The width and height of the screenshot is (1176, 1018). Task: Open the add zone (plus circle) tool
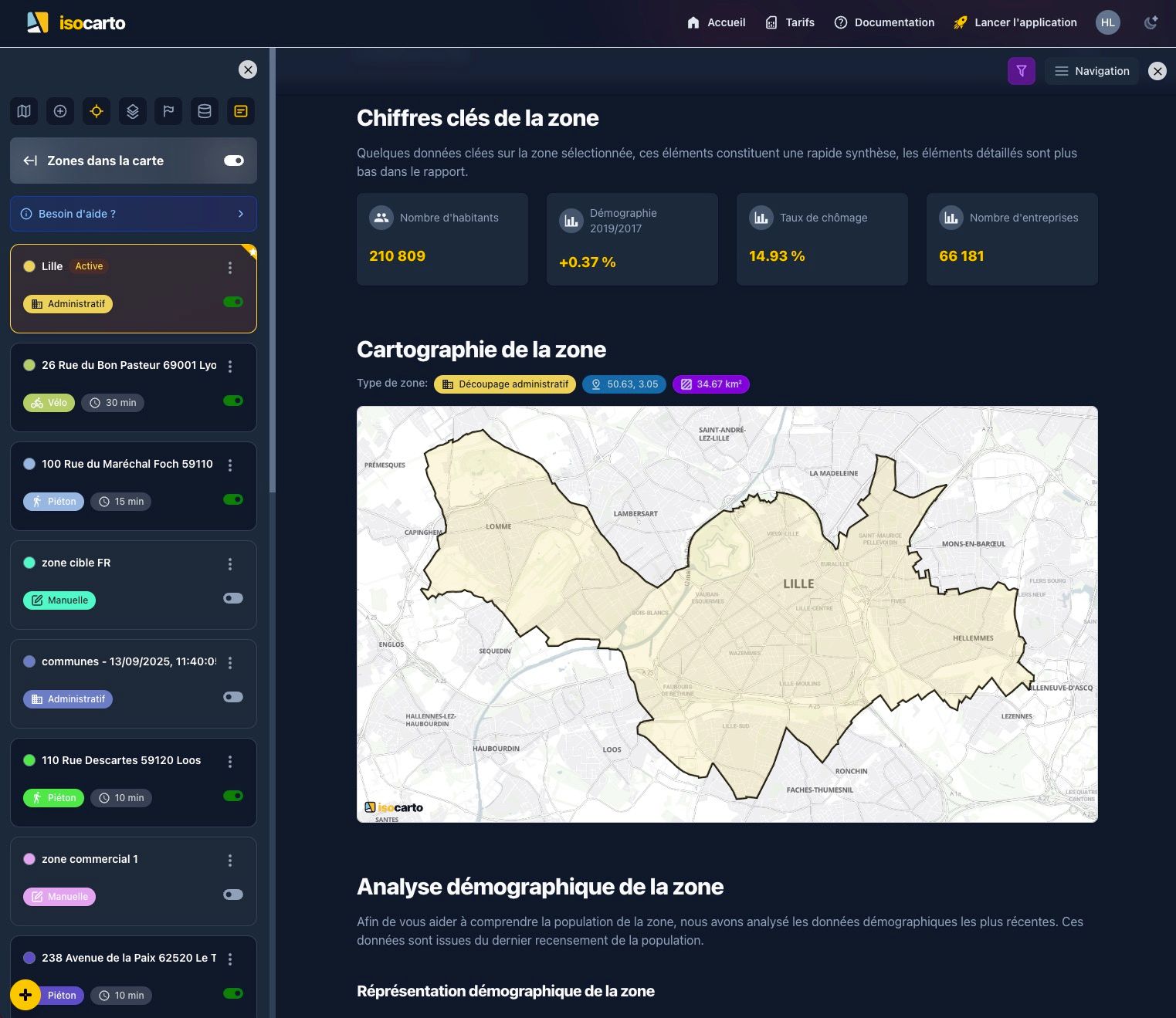[x=59, y=111]
